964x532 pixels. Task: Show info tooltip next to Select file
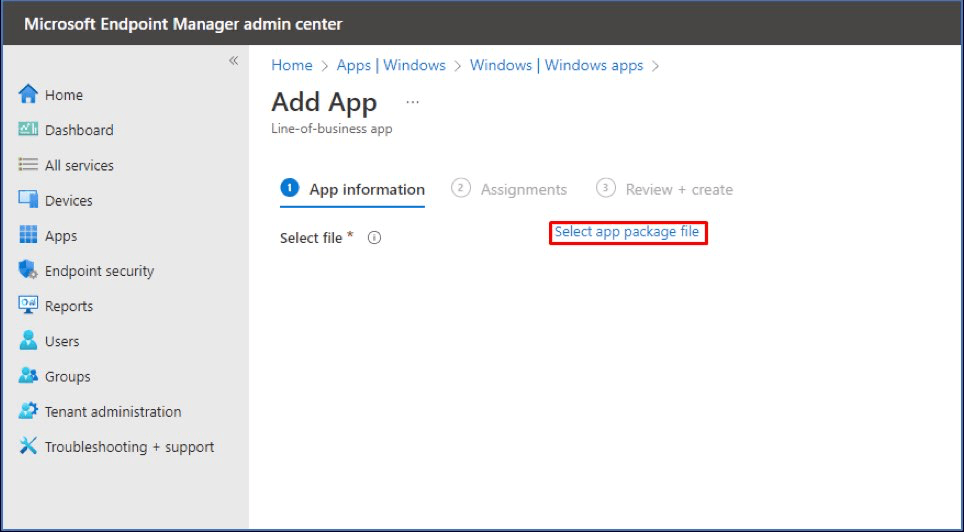click(375, 238)
